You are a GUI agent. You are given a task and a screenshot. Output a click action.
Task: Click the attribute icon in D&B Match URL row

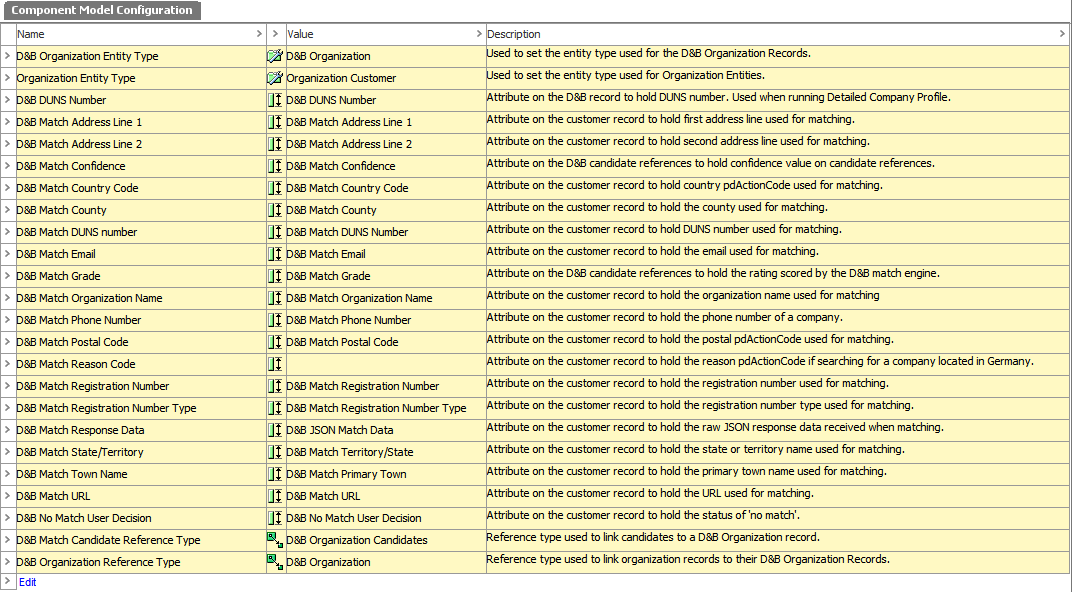point(275,496)
